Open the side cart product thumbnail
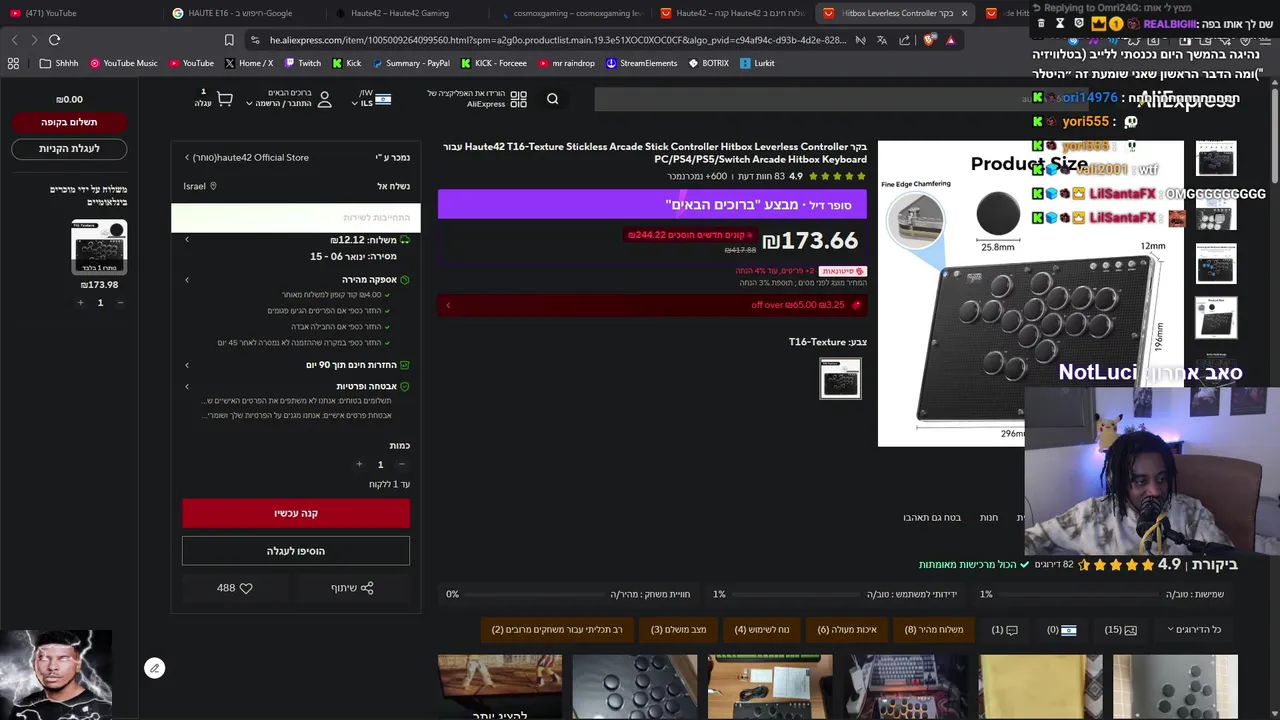This screenshot has width=1280, height=720. (x=99, y=247)
